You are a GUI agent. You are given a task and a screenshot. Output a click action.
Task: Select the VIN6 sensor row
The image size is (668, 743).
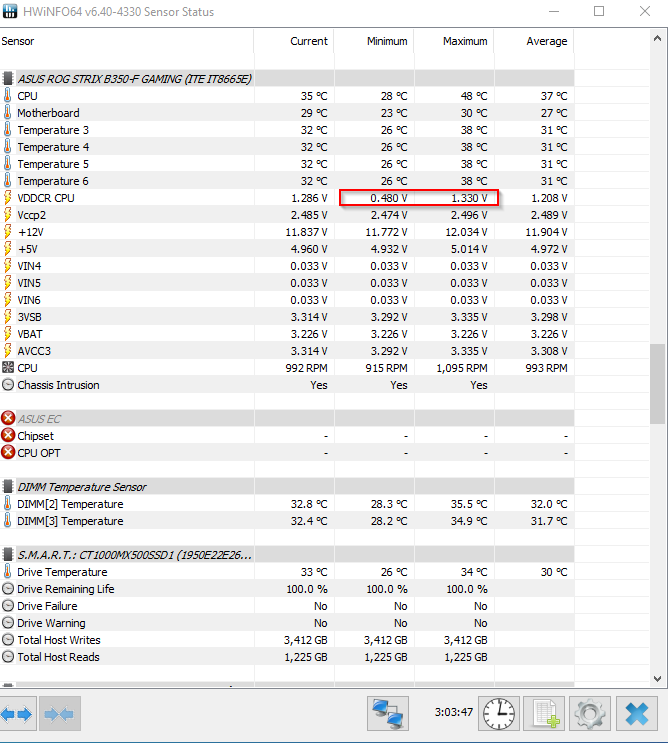[x=287, y=300]
